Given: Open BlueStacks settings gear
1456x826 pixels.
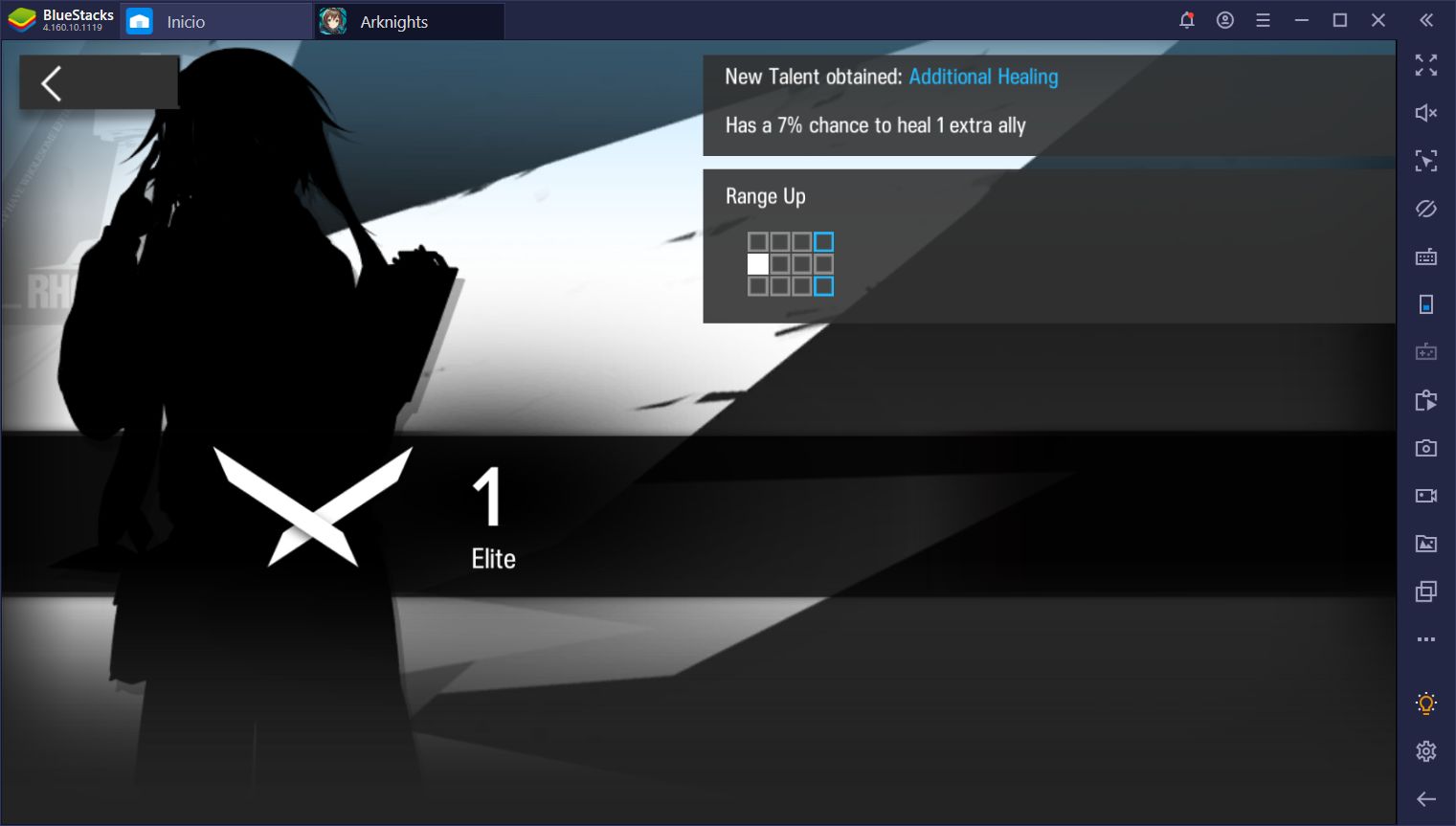Looking at the screenshot, I should (x=1426, y=751).
